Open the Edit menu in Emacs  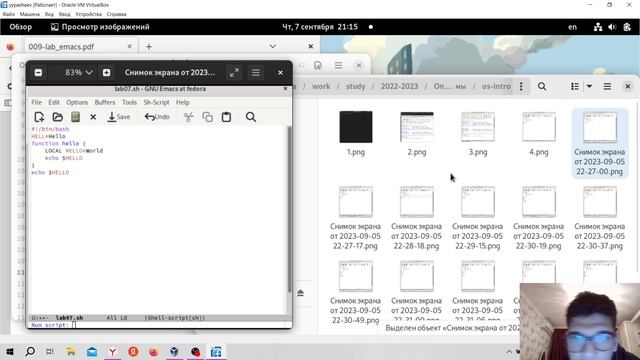click(54, 102)
